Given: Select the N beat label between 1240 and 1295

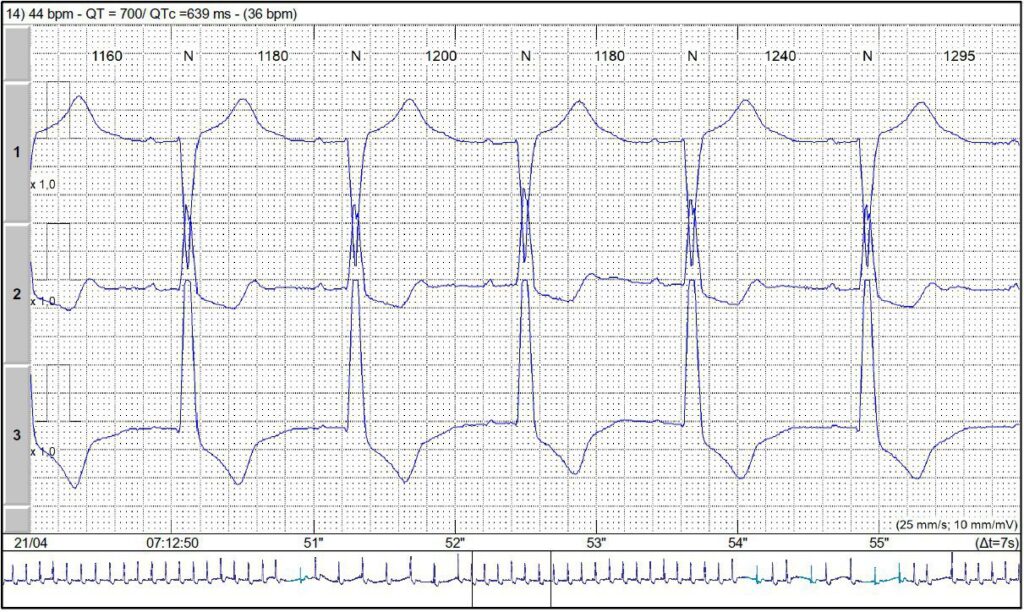Looking at the screenshot, I should point(867,56).
